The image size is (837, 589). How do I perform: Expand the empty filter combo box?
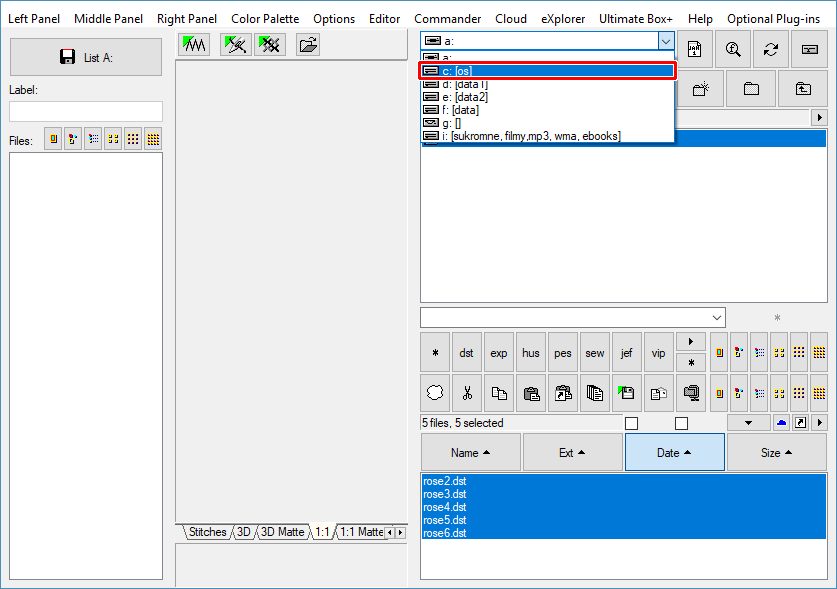[716, 318]
